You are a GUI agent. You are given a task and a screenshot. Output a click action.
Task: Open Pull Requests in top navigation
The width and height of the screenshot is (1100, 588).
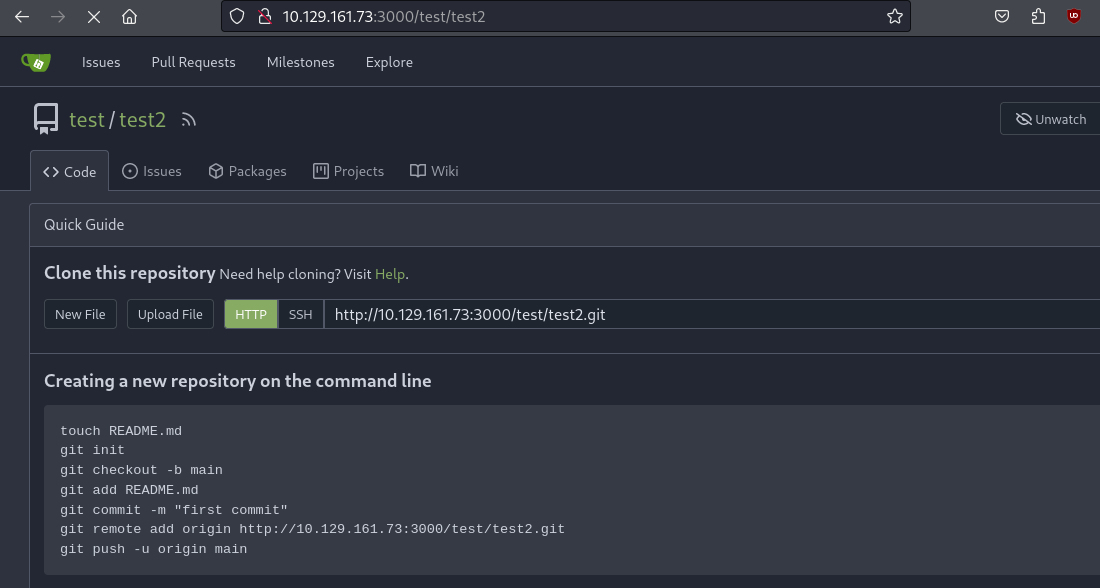[x=193, y=62]
